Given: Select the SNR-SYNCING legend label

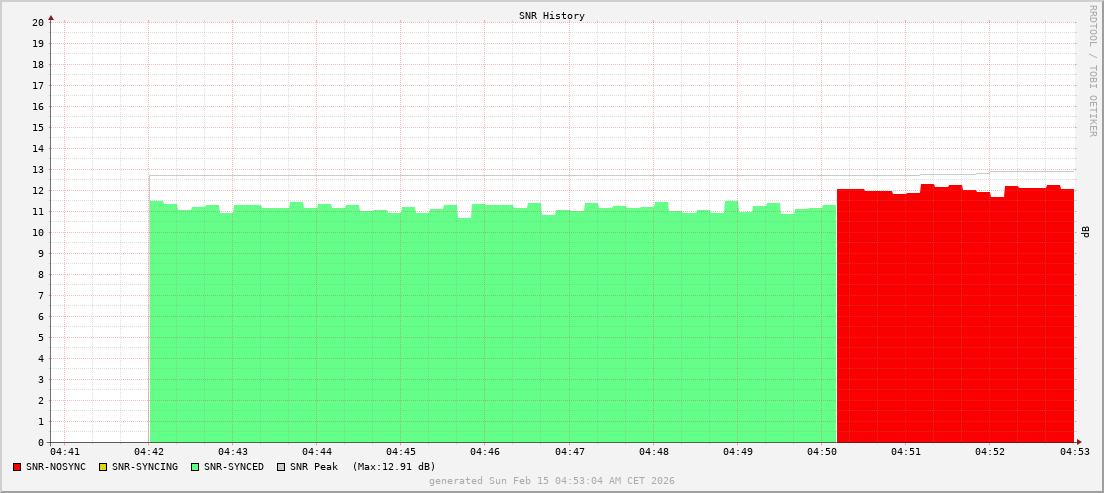Looking at the screenshot, I should click(144, 467).
